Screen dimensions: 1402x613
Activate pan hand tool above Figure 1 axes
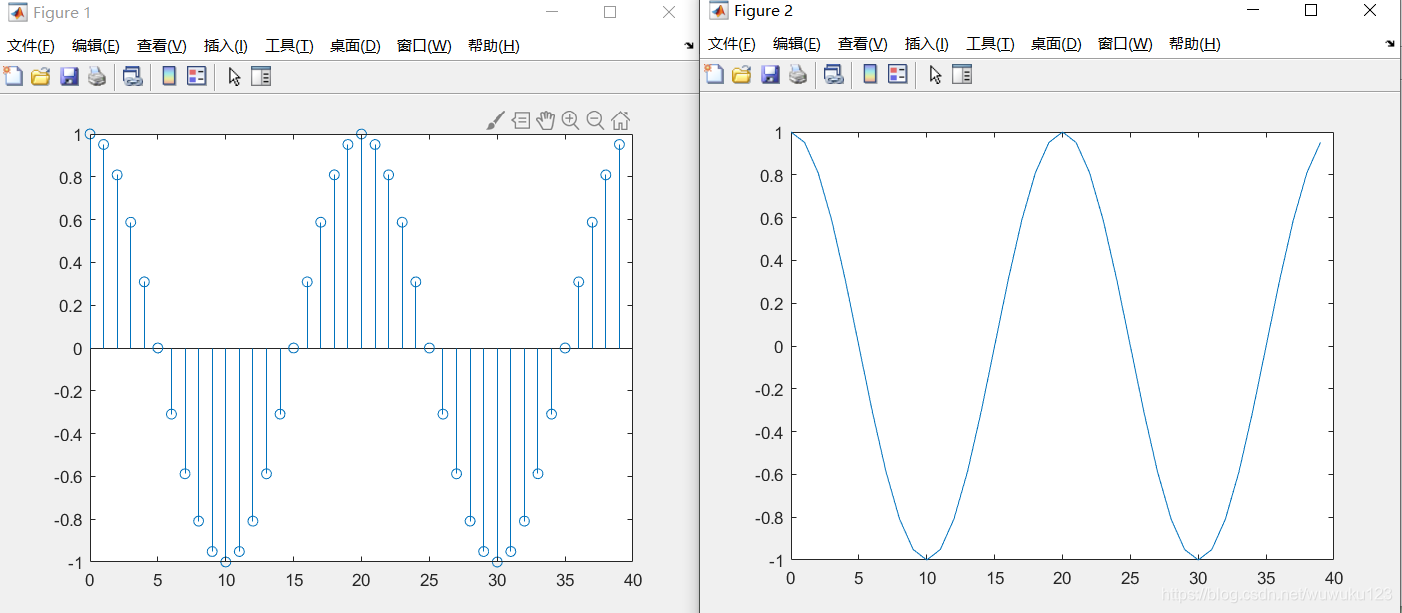(x=545, y=121)
